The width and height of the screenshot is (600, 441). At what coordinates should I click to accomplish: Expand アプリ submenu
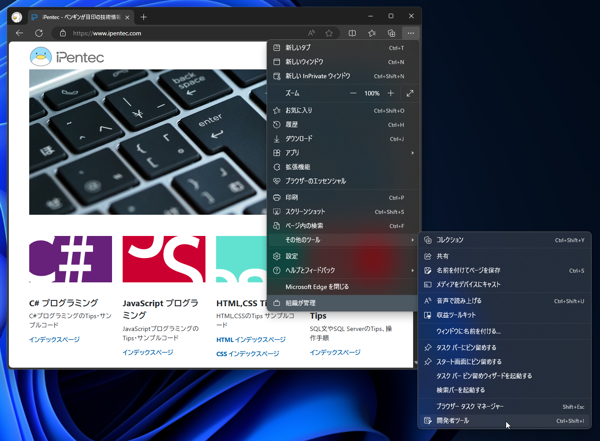tap(342, 153)
